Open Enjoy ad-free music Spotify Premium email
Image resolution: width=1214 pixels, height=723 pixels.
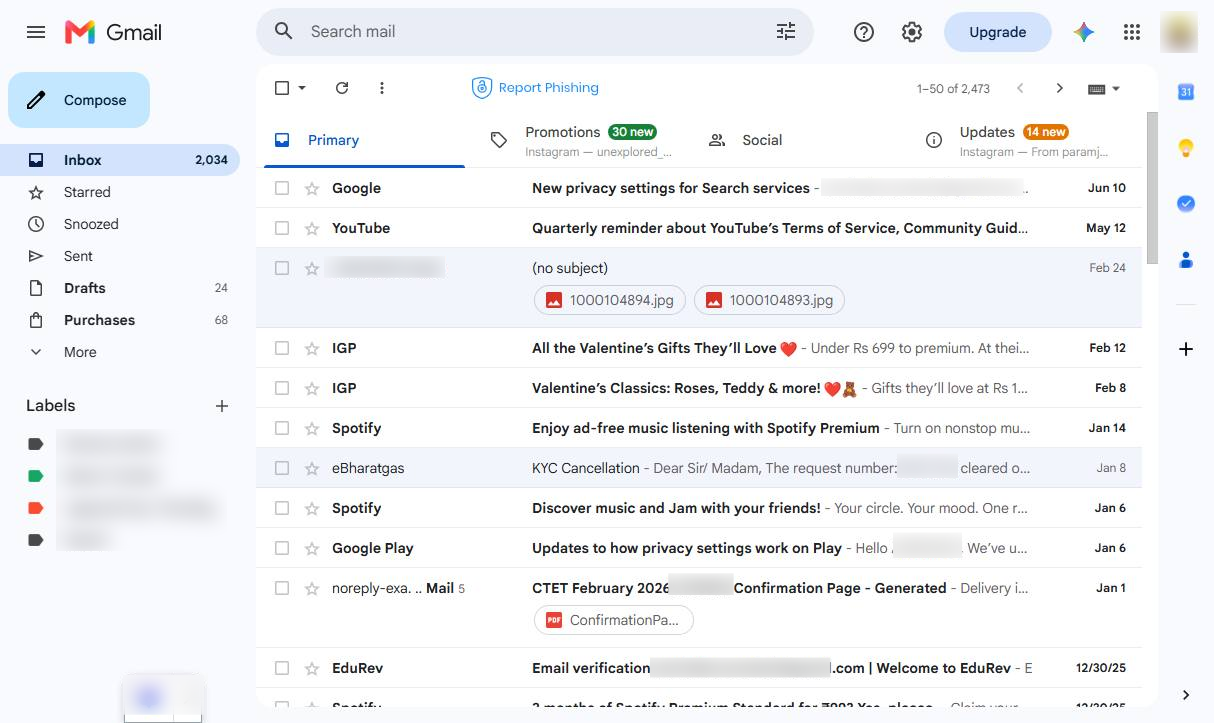pos(699,428)
